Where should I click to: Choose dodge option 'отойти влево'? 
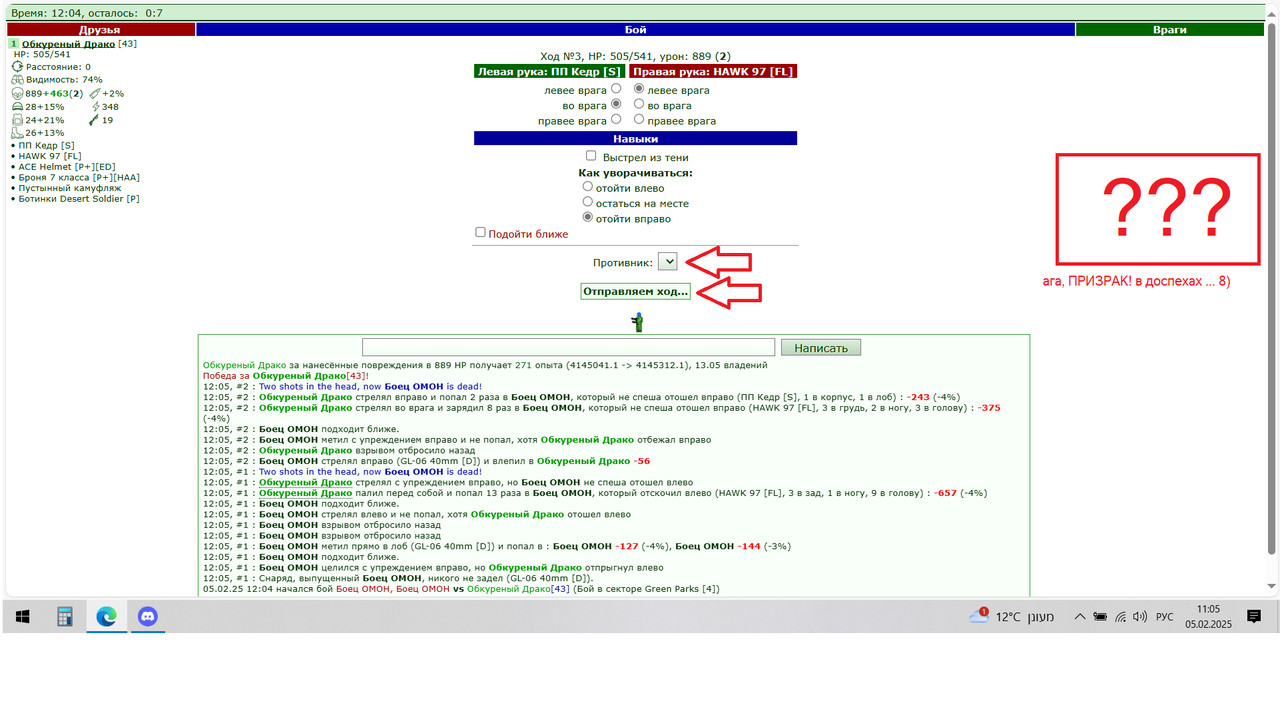(x=588, y=187)
